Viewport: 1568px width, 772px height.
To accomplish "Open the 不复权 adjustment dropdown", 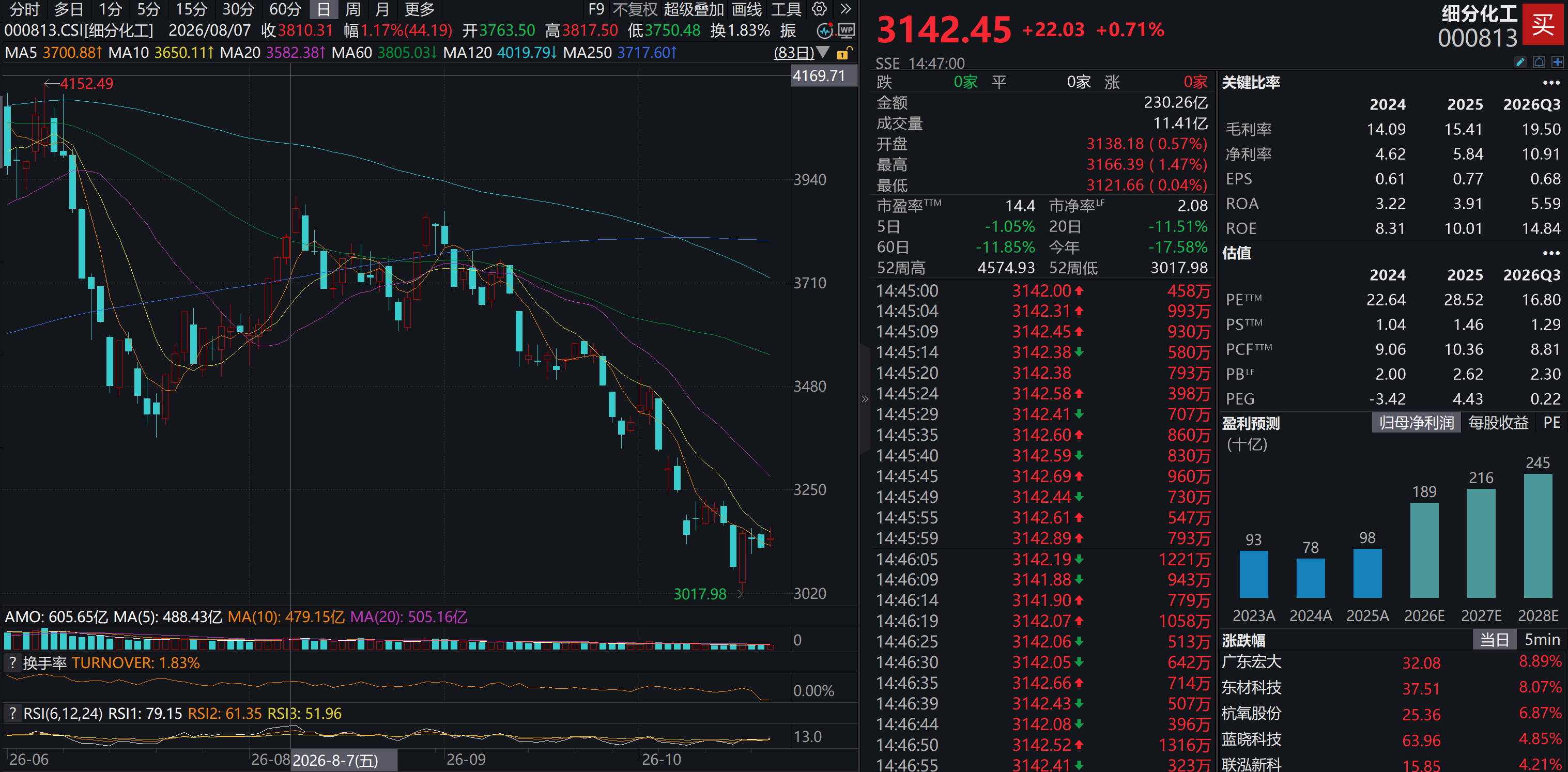I will tap(635, 9).
